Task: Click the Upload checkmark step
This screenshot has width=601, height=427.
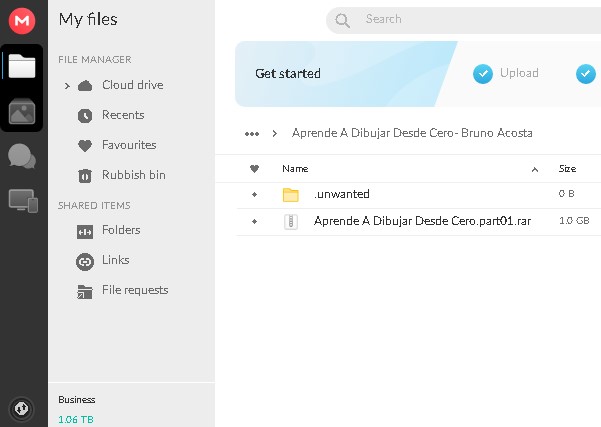Action: pyautogui.click(x=483, y=73)
